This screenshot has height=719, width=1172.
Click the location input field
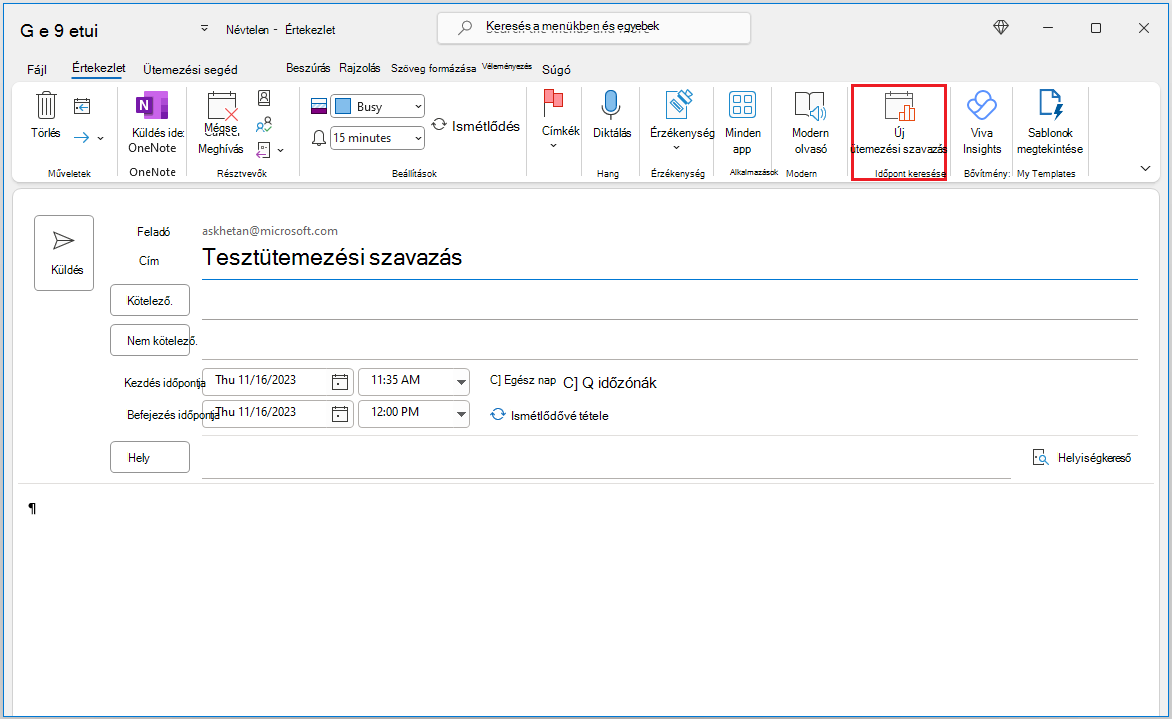coord(606,458)
